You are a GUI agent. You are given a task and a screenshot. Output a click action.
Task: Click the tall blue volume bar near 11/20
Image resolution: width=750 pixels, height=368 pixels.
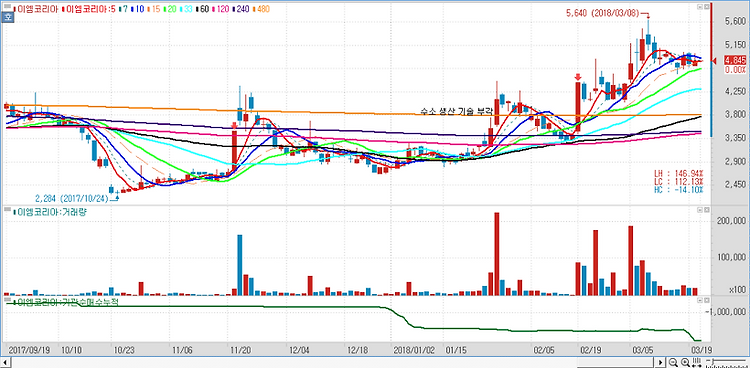(240, 265)
